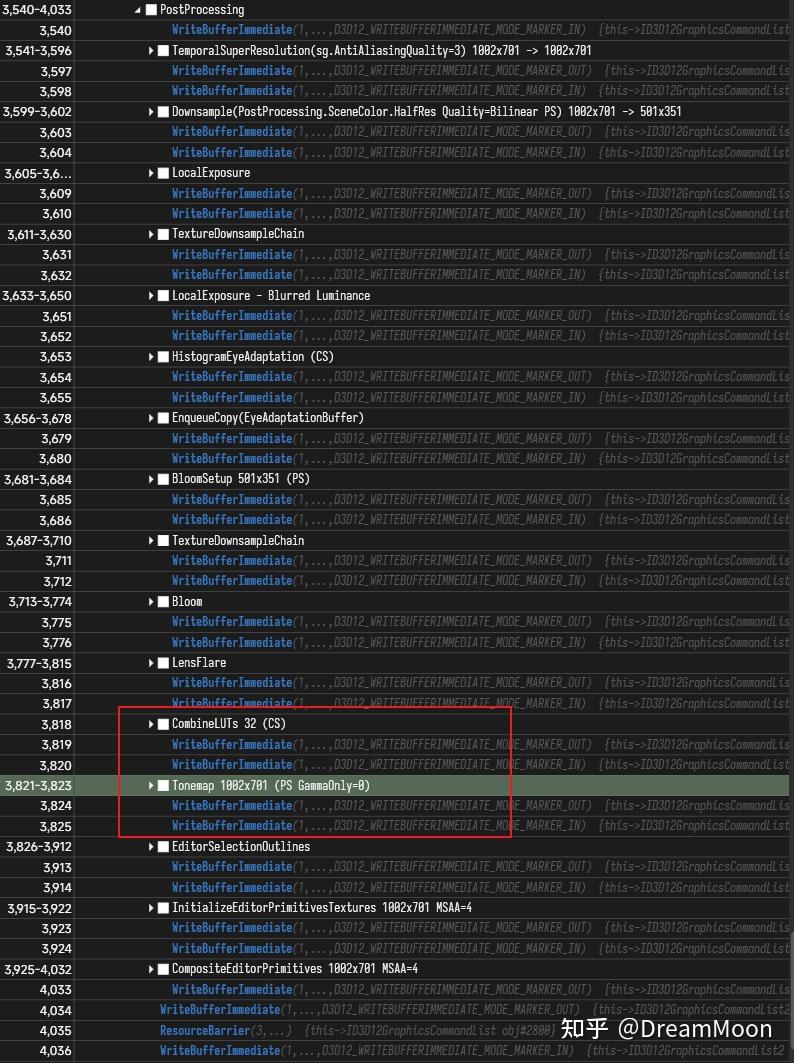Click the LocalExposure row label
Image resolution: width=794 pixels, height=1063 pixels.
211,173
